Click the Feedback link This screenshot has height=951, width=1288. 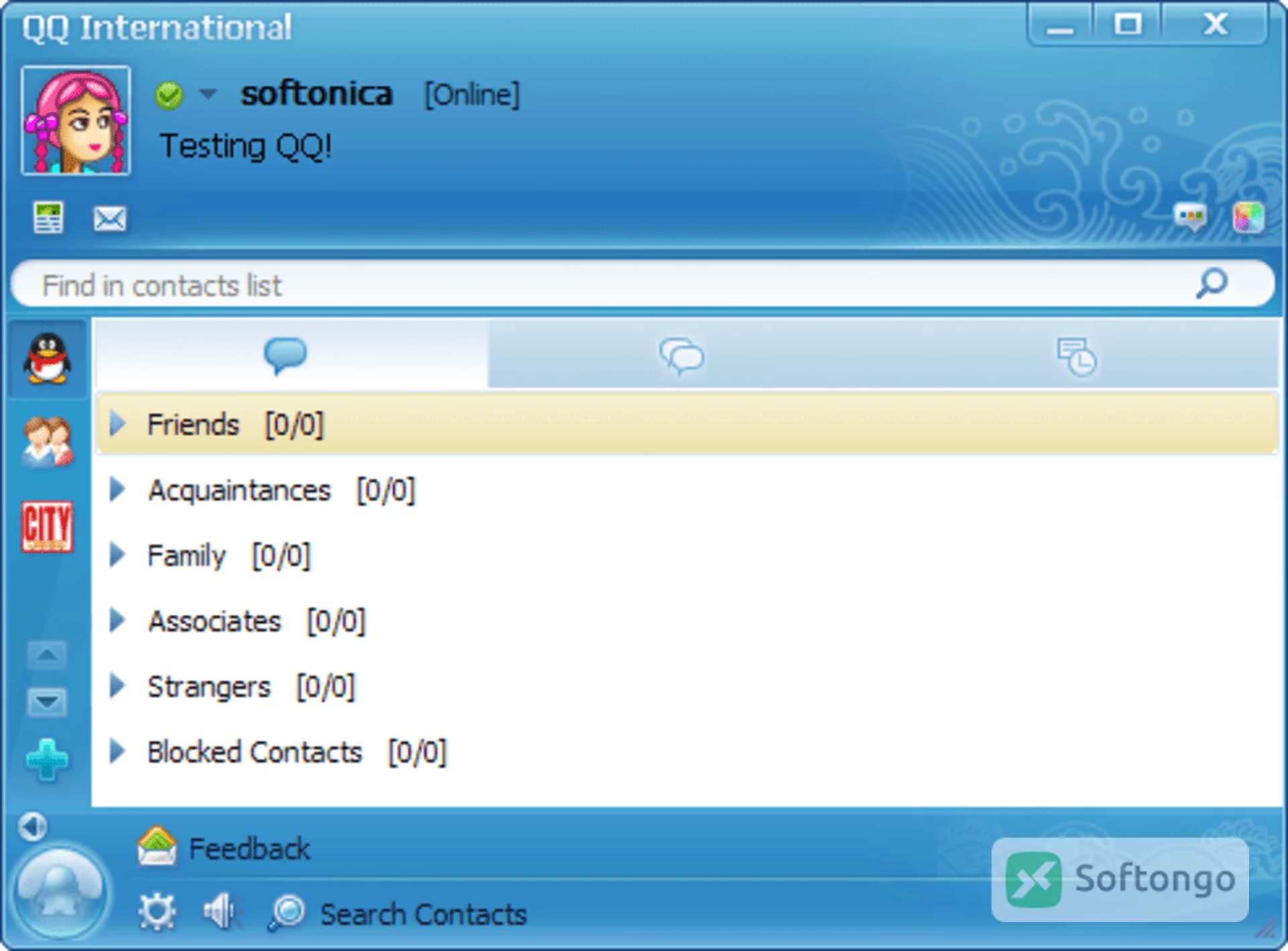click(x=250, y=849)
